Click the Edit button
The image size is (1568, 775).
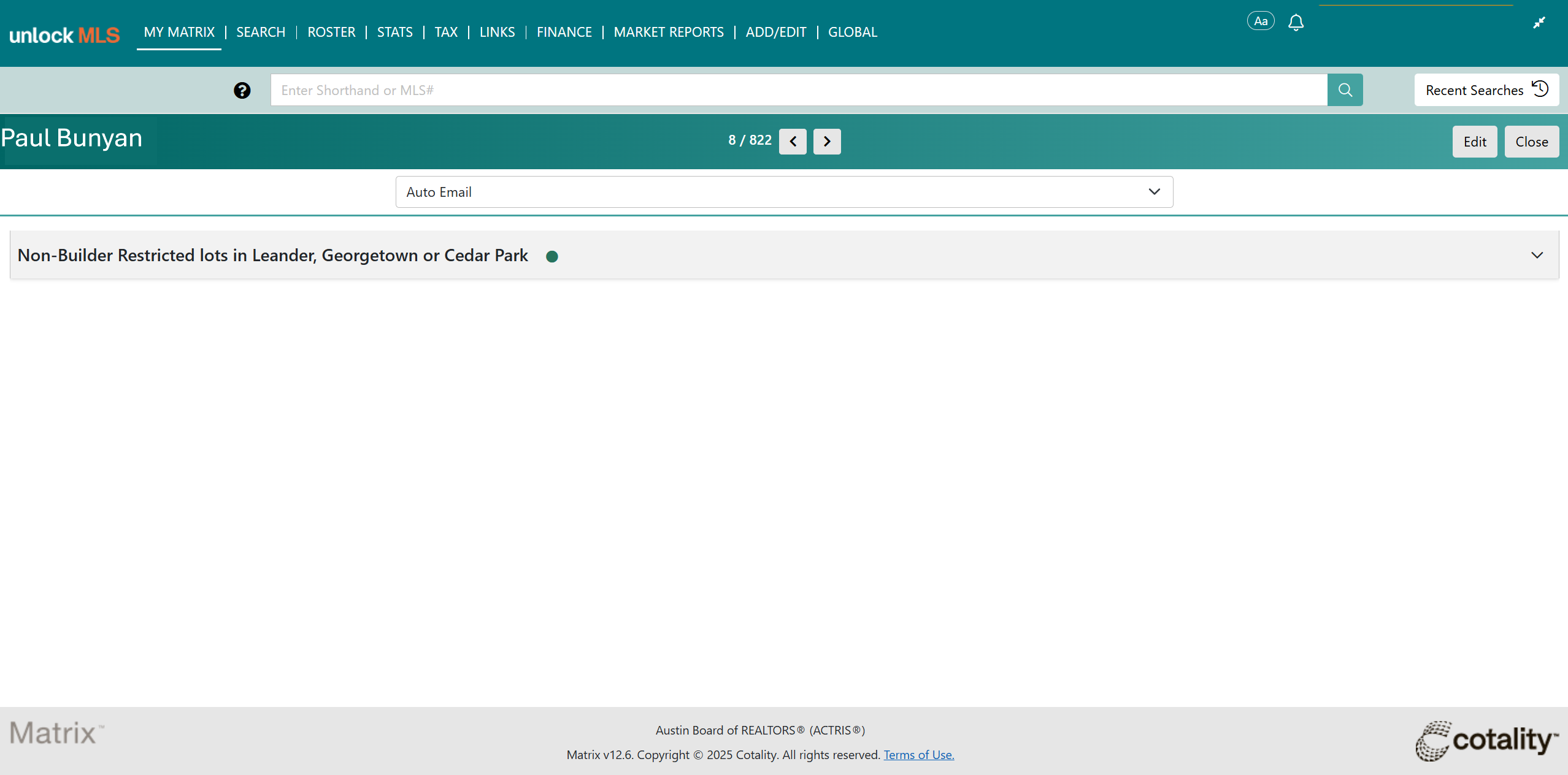[1475, 142]
